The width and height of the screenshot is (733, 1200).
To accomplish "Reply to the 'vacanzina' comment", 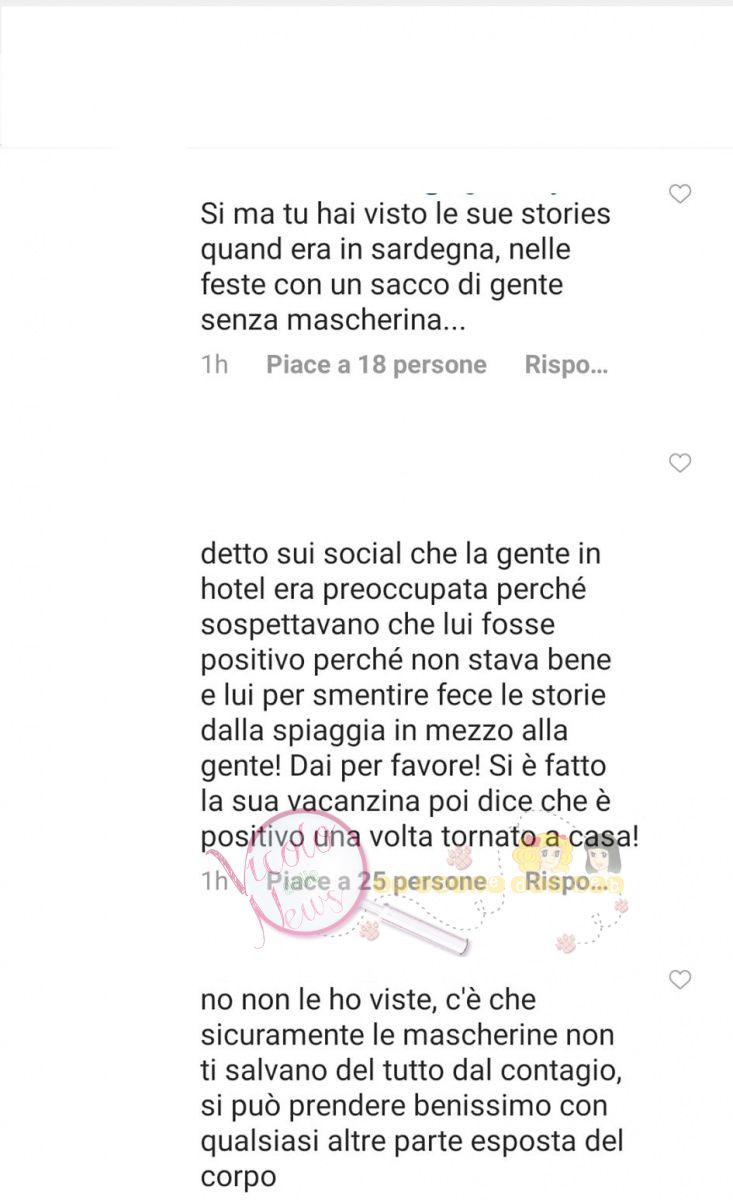I will (566, 882).
